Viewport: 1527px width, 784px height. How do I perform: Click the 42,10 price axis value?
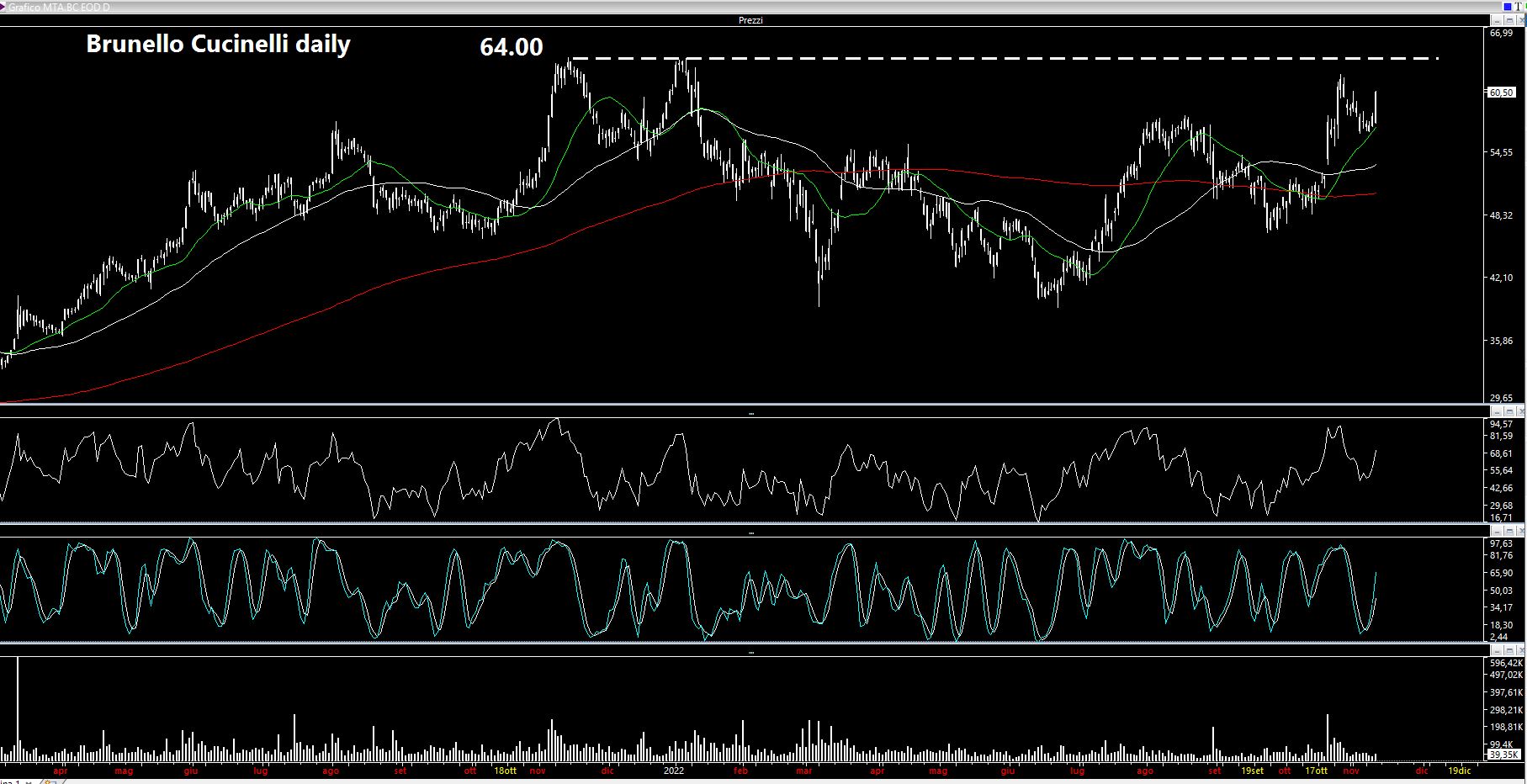[x=1501, y=278]
